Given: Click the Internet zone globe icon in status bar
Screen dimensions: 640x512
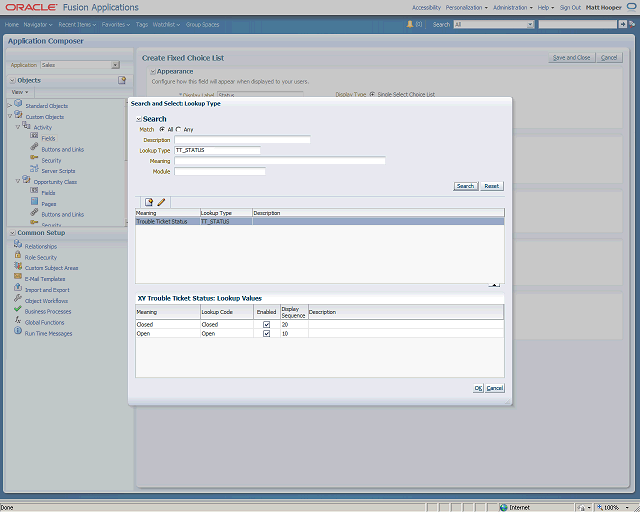Looking at the screenshot, I should [x=504, y=508].
